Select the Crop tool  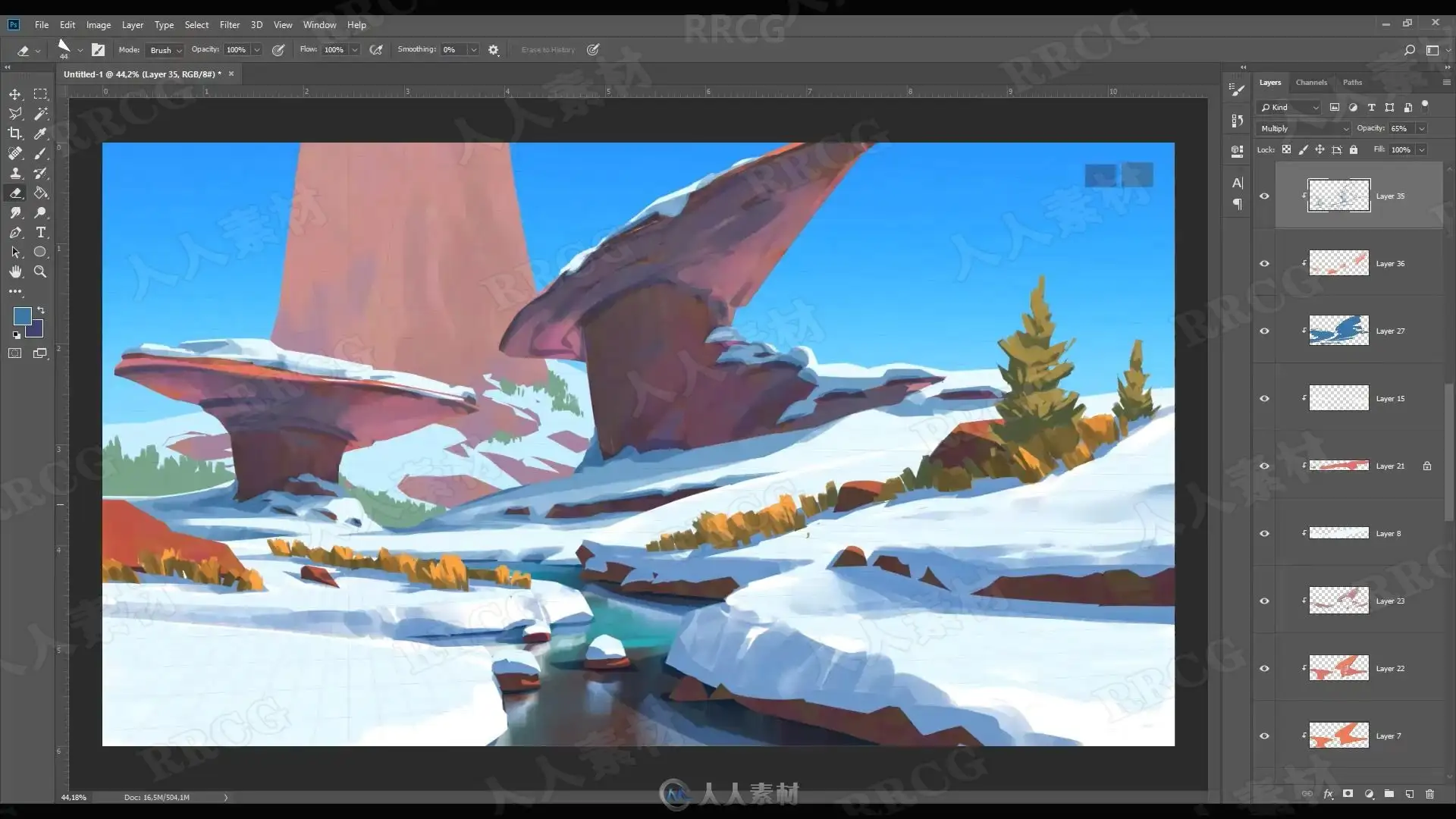(15, 133)
